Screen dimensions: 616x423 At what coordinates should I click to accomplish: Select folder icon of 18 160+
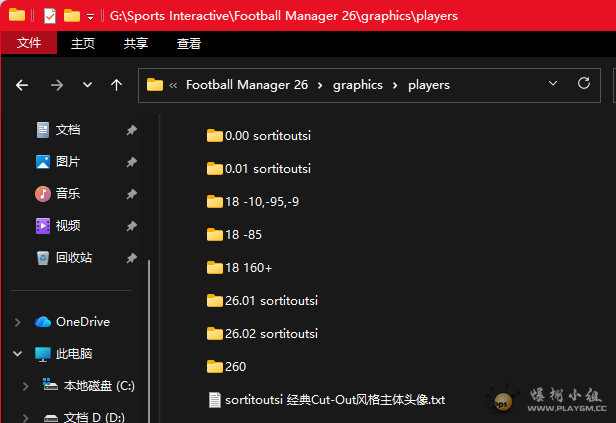coord(214,267)
